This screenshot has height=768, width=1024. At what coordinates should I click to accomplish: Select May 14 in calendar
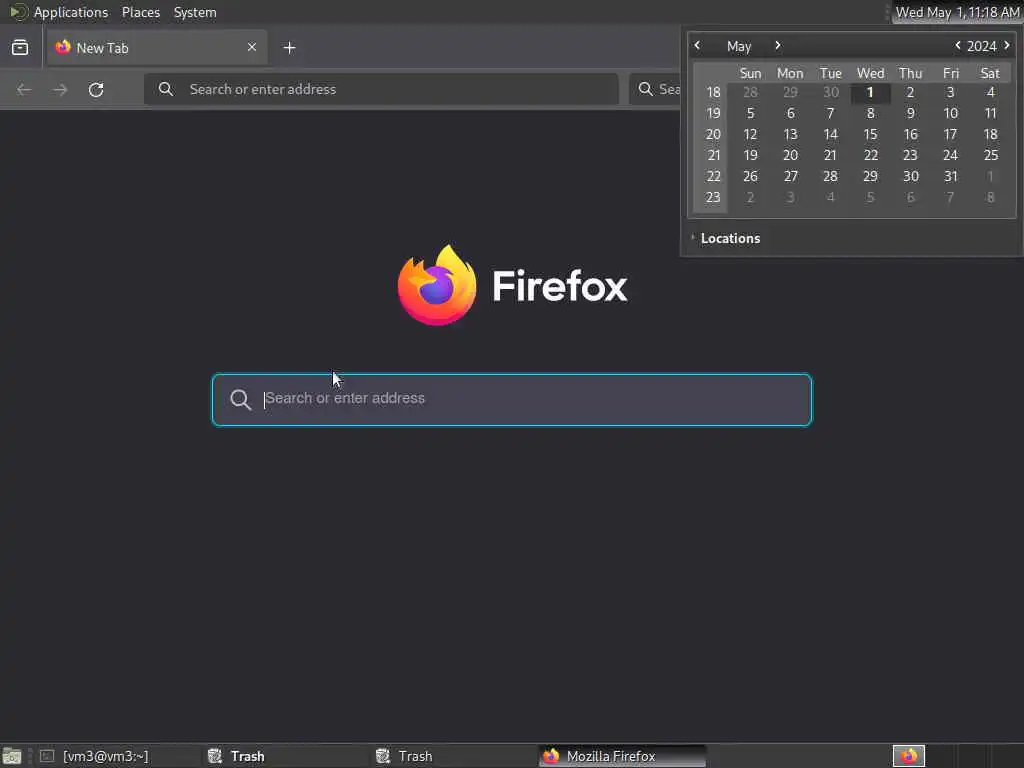pyautogui.click(x=830, y=134)
